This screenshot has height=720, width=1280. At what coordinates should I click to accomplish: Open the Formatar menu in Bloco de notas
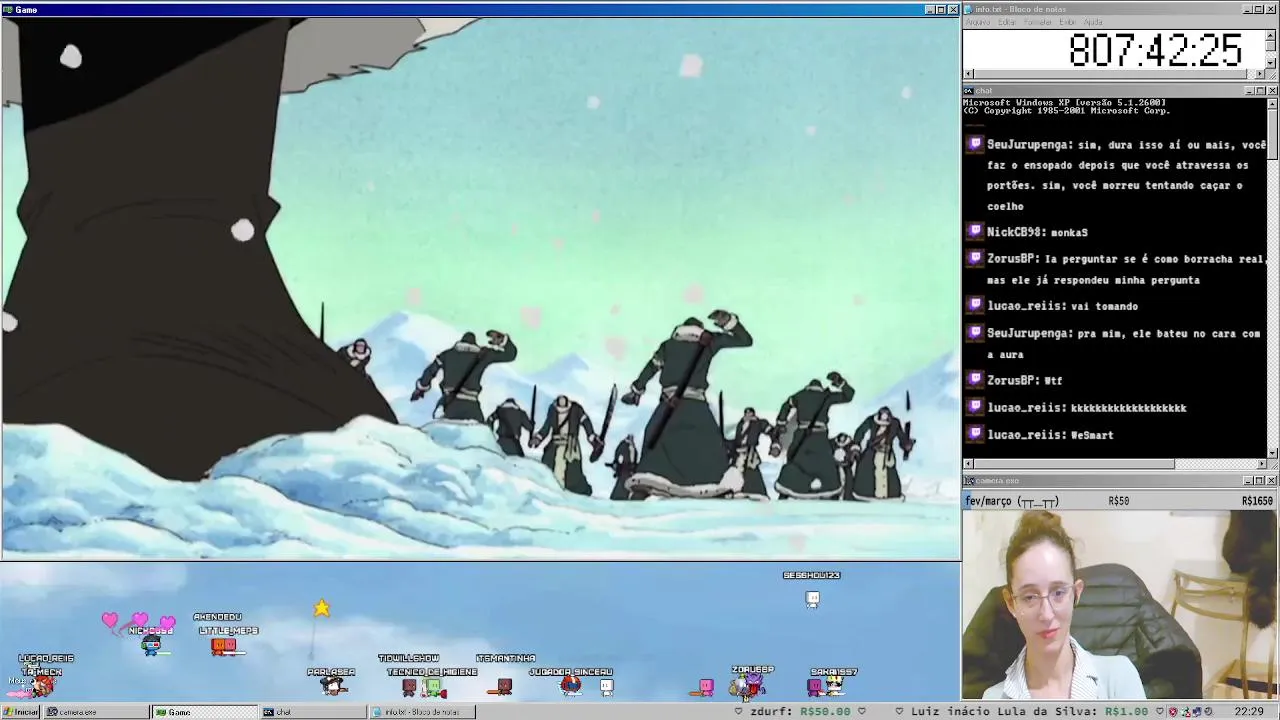pyautogui.click(x=1038, y=22)
